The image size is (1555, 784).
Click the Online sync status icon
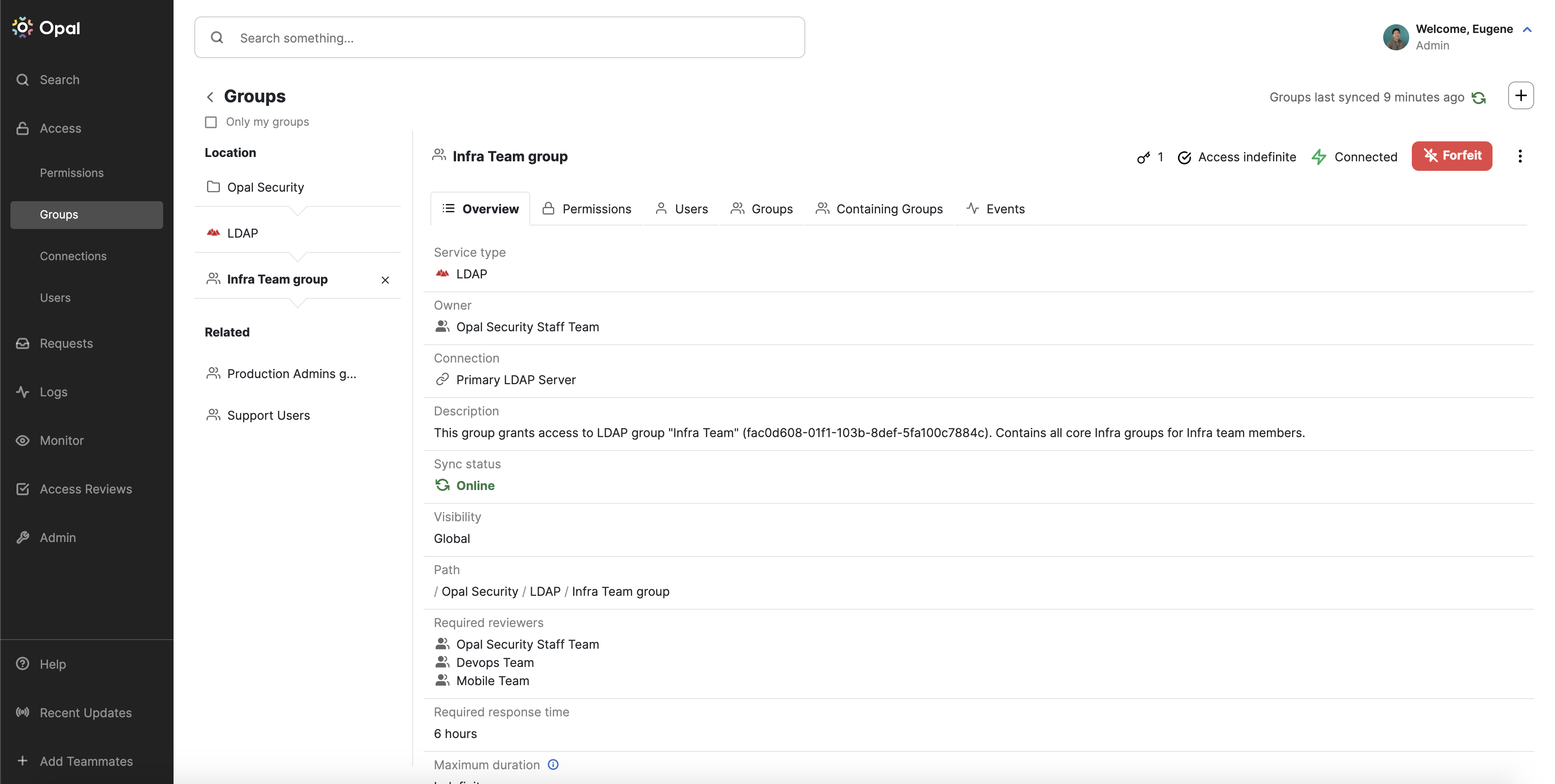click(443, 486)
